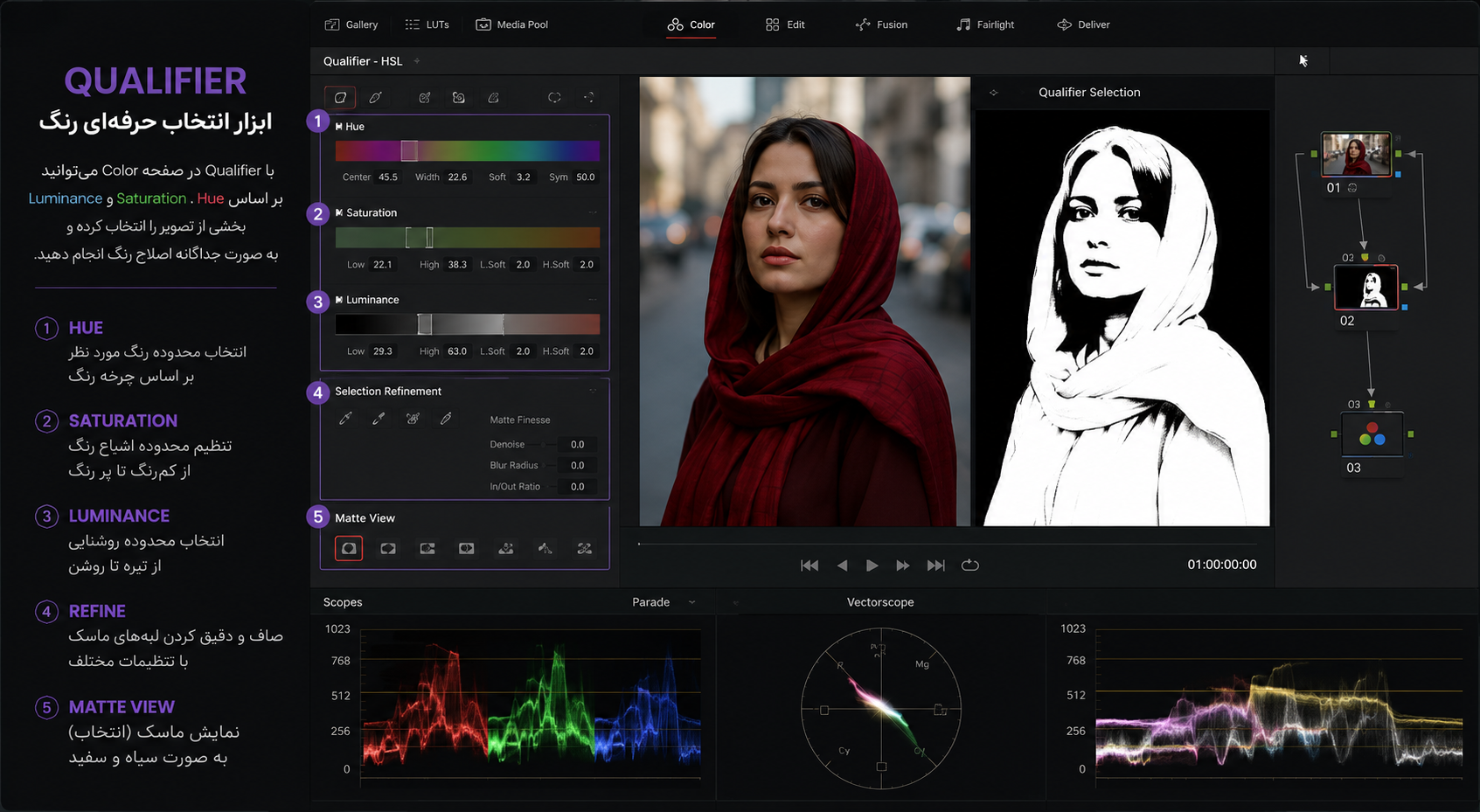Viewport: 1480px width, 812px height.
Task: Click the green input square left of node 03
Action: coord(1334,434)
